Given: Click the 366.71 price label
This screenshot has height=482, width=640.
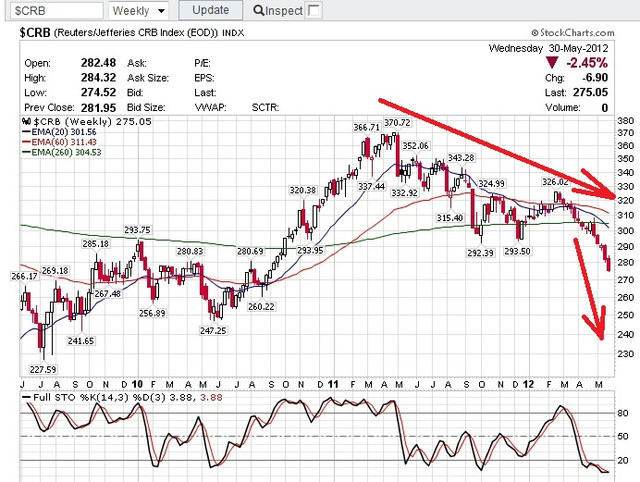Looking at the screenshot, I should pyautogui.click(x=366, y=127).
